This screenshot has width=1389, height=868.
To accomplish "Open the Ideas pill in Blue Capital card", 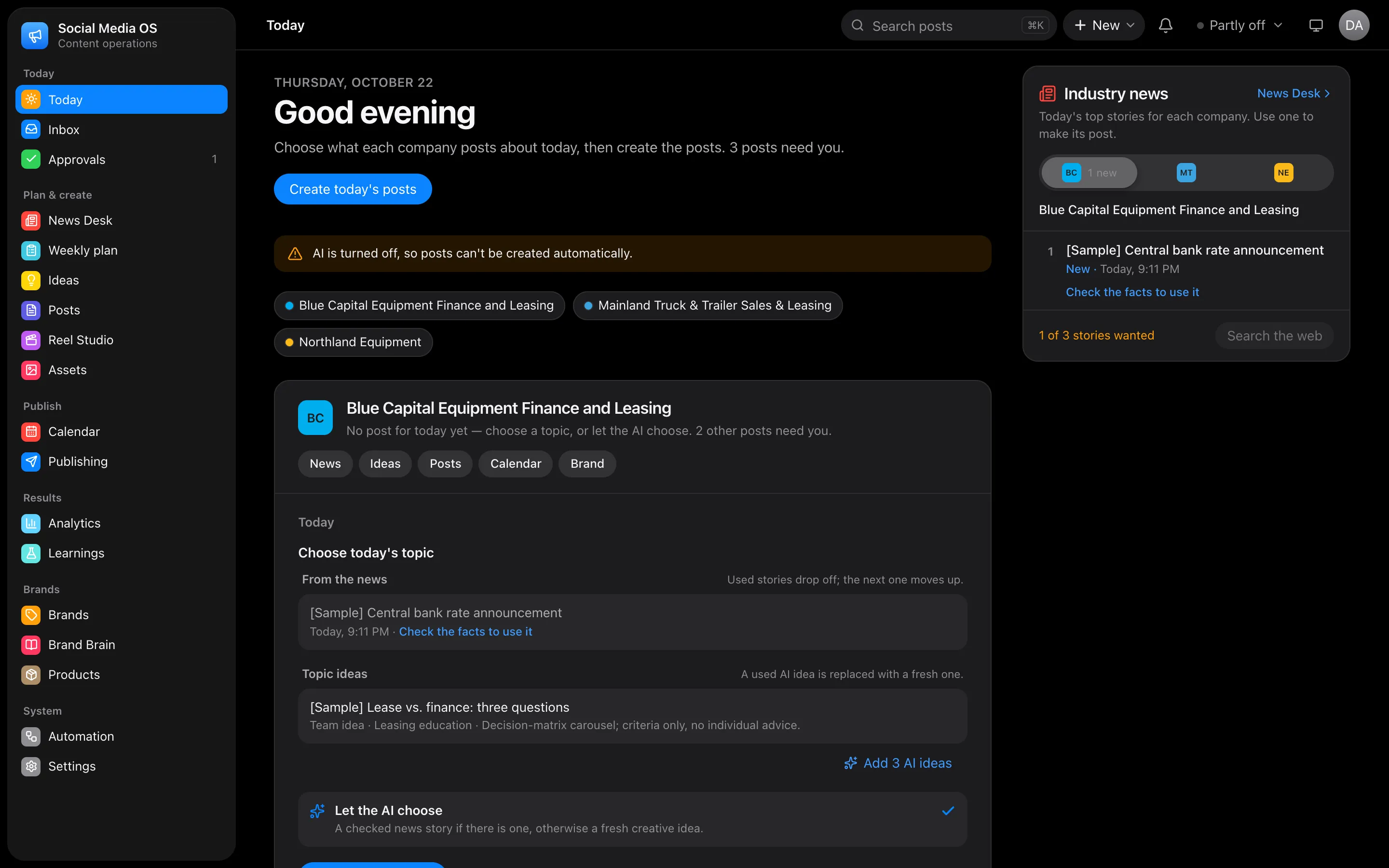I will [385, 464].
